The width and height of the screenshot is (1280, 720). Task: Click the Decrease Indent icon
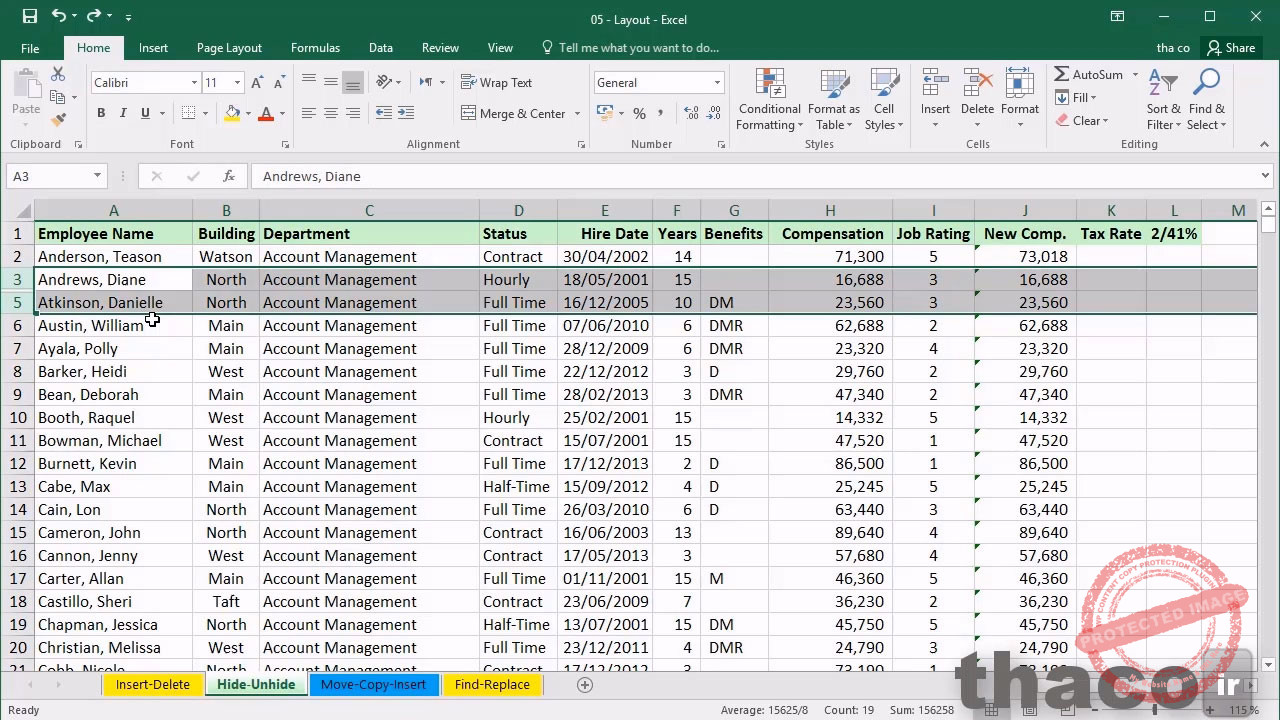384,114
